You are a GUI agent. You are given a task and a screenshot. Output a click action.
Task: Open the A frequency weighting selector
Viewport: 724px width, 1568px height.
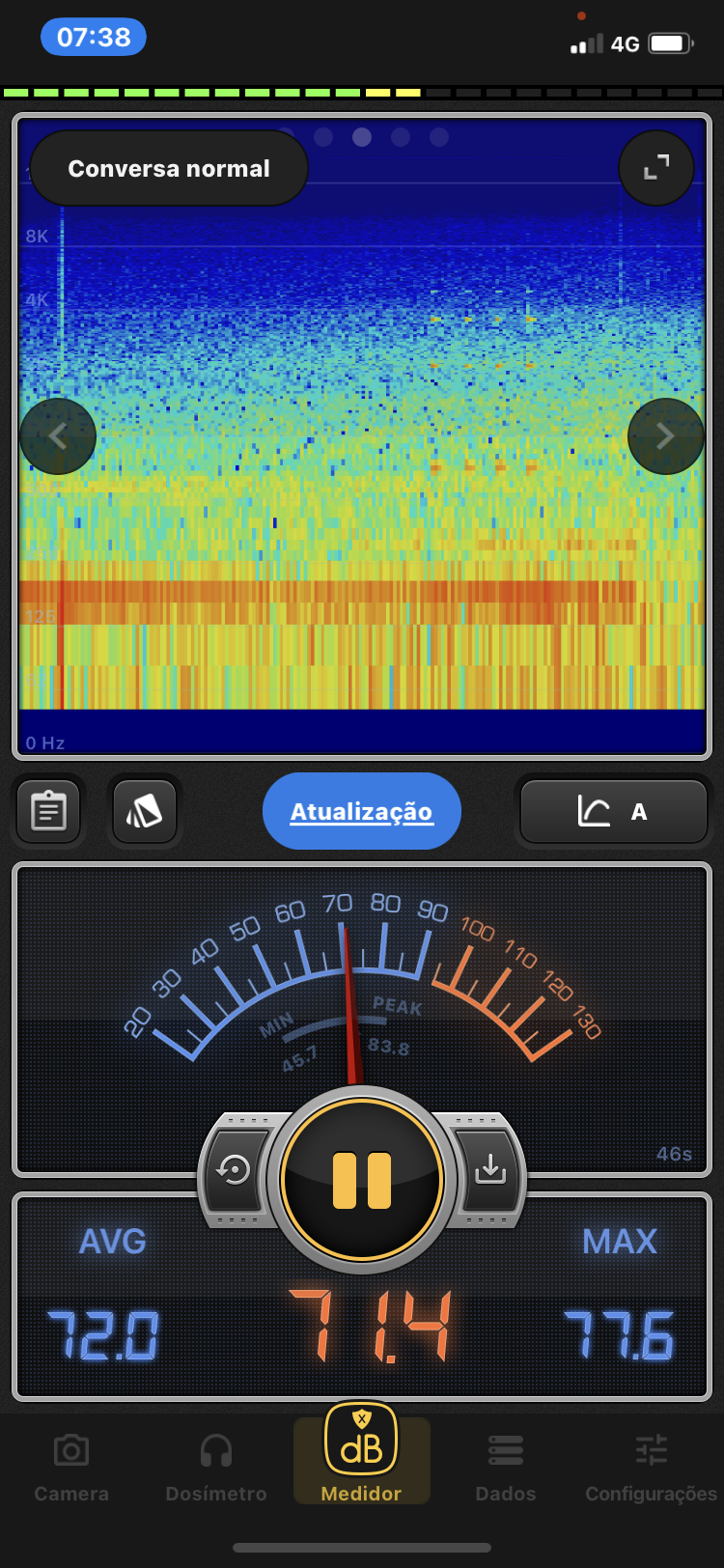tap(613, 812)
